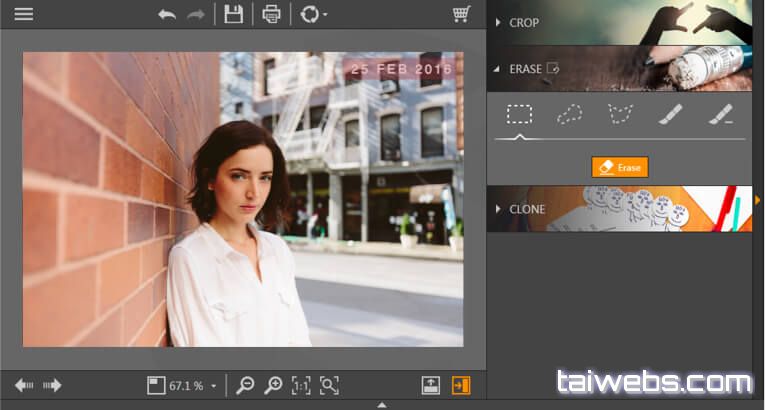Expand the CLONE section

(x=526, y=209)
